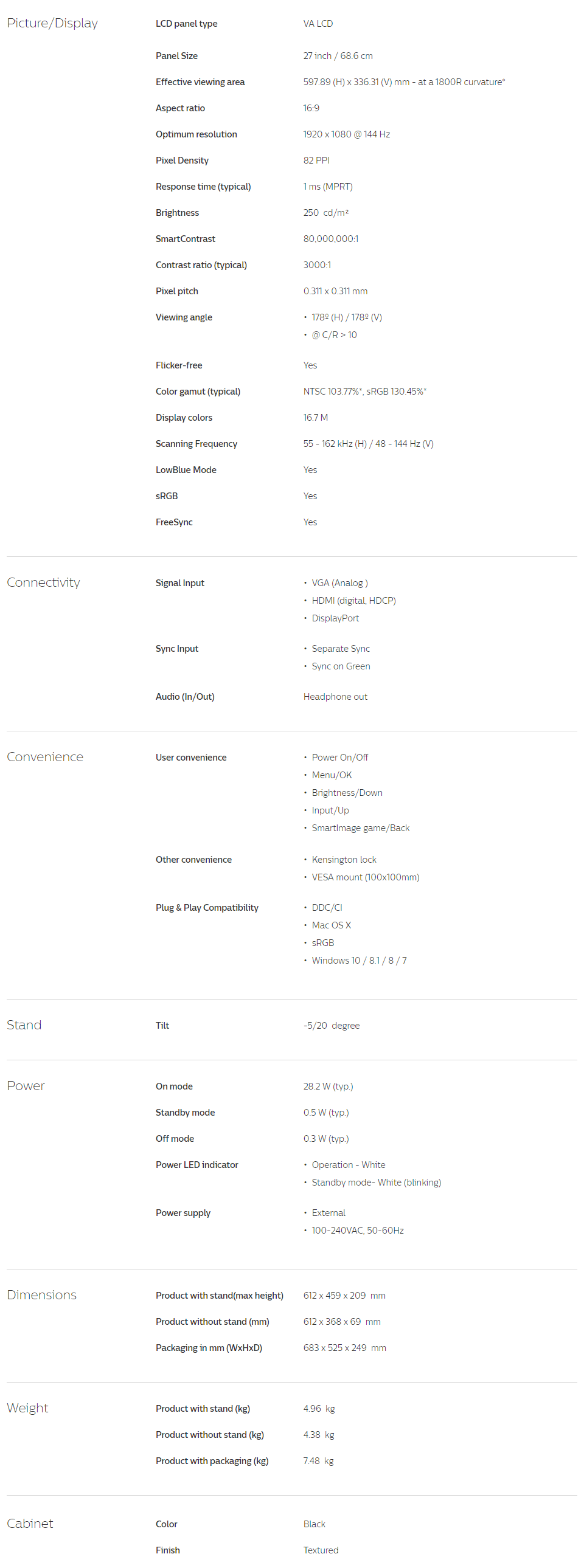Select the Dimensions section heading
584x1568 pixels.
click(x=41, y=1294)
